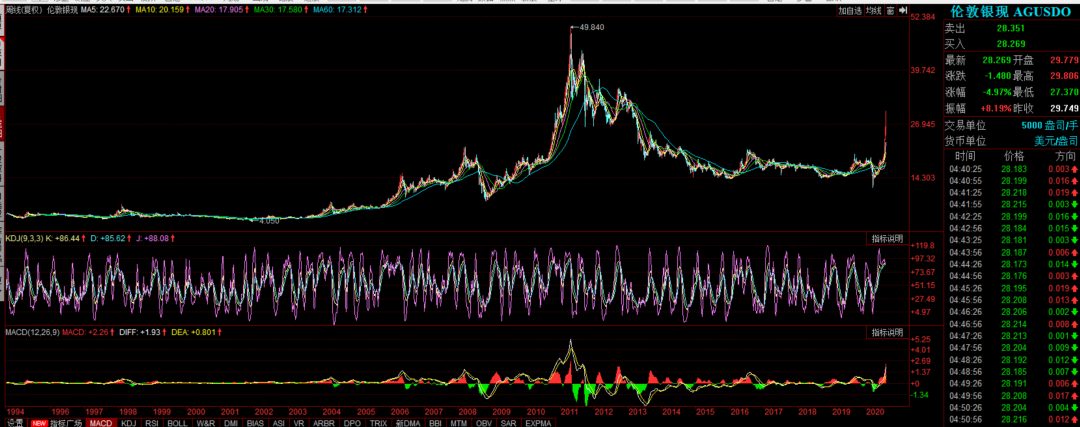Click the 窗 window layout button
This screenshot has height=427, width=1080.
click(x=890, y=11)
